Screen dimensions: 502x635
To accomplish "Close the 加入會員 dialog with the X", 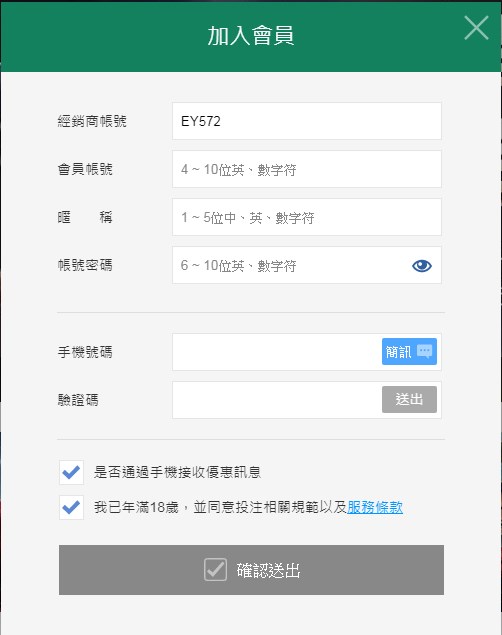I will point(476,28).
